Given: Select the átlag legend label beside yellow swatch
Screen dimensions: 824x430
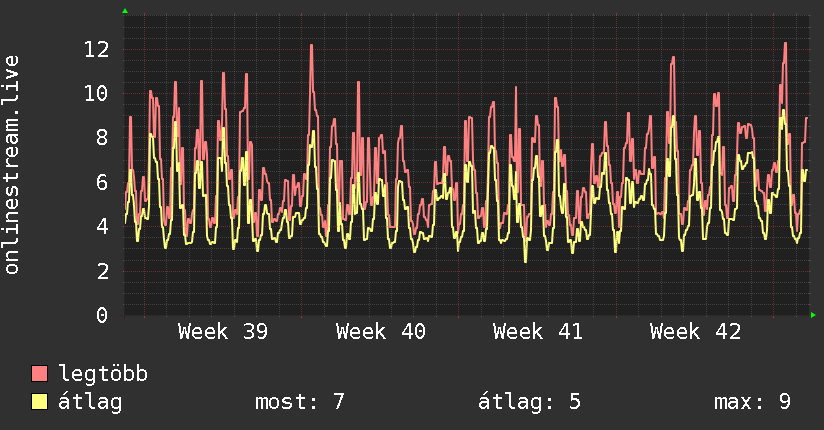Looking at the screenshot, I should pos(90,403).
